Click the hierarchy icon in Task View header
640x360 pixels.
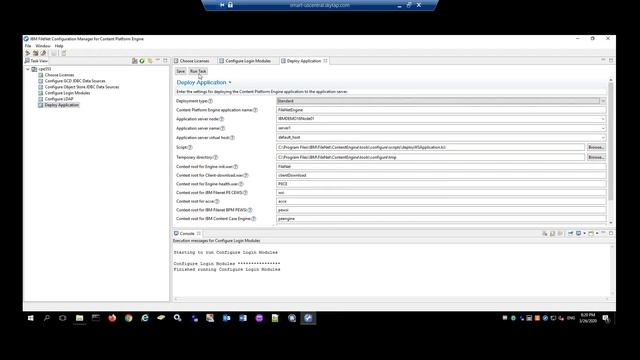coord(135,61)
